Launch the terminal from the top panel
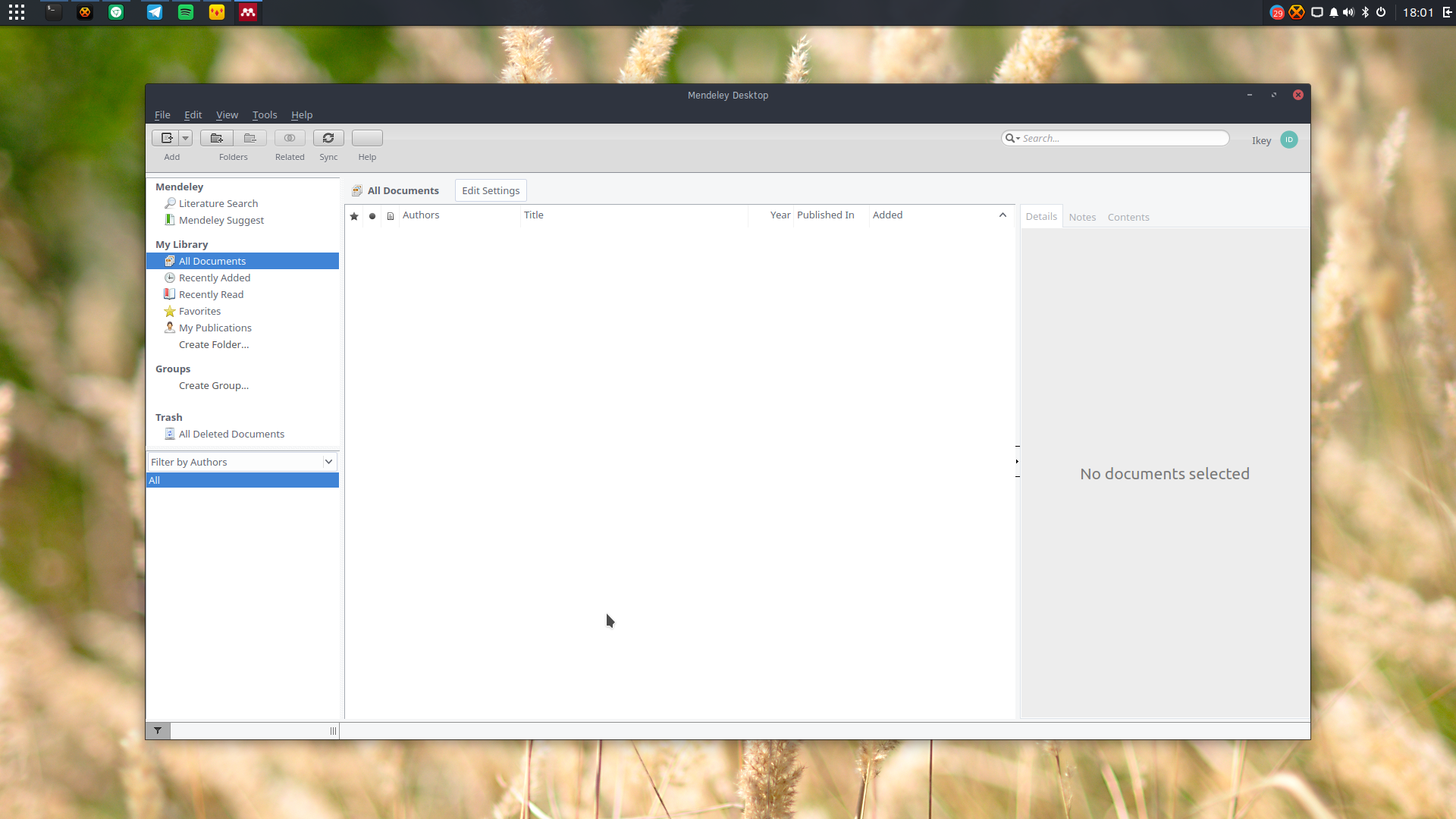This screenshot has width=1456, height=819. point(53,12)
